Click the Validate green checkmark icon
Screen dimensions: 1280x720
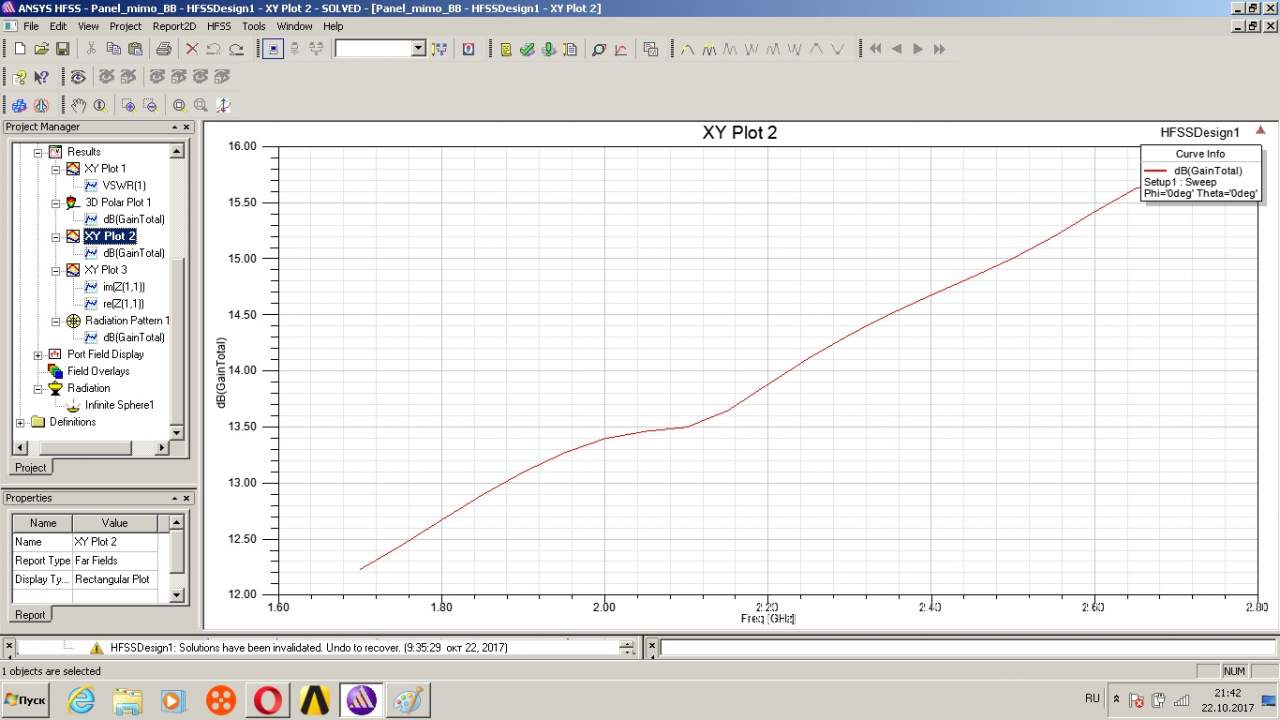(527, 49)
